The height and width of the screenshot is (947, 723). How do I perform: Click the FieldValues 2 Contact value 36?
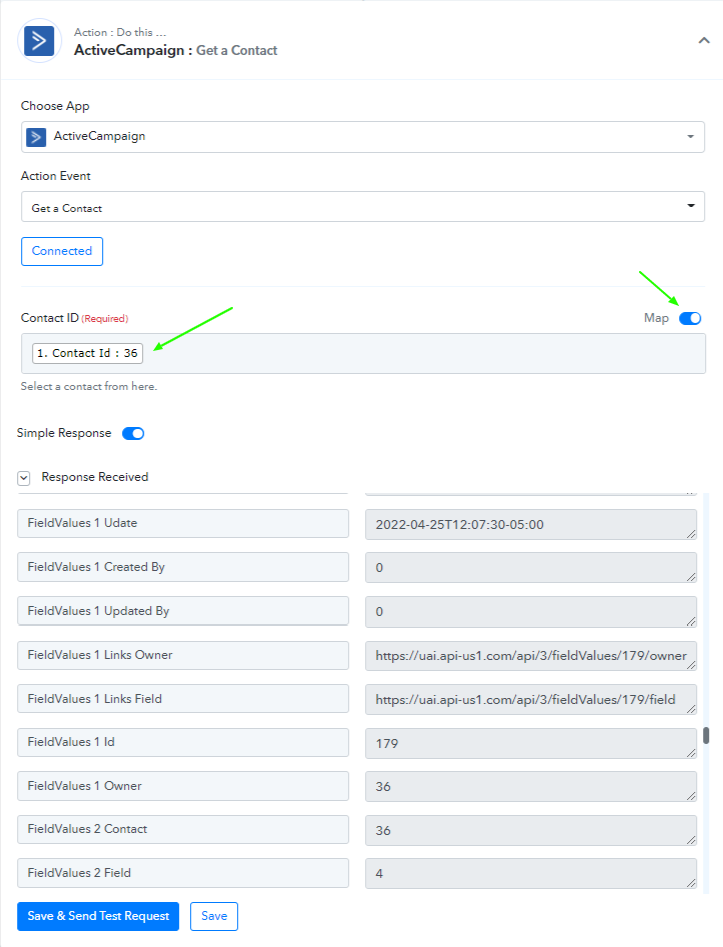tap(530, 830)
